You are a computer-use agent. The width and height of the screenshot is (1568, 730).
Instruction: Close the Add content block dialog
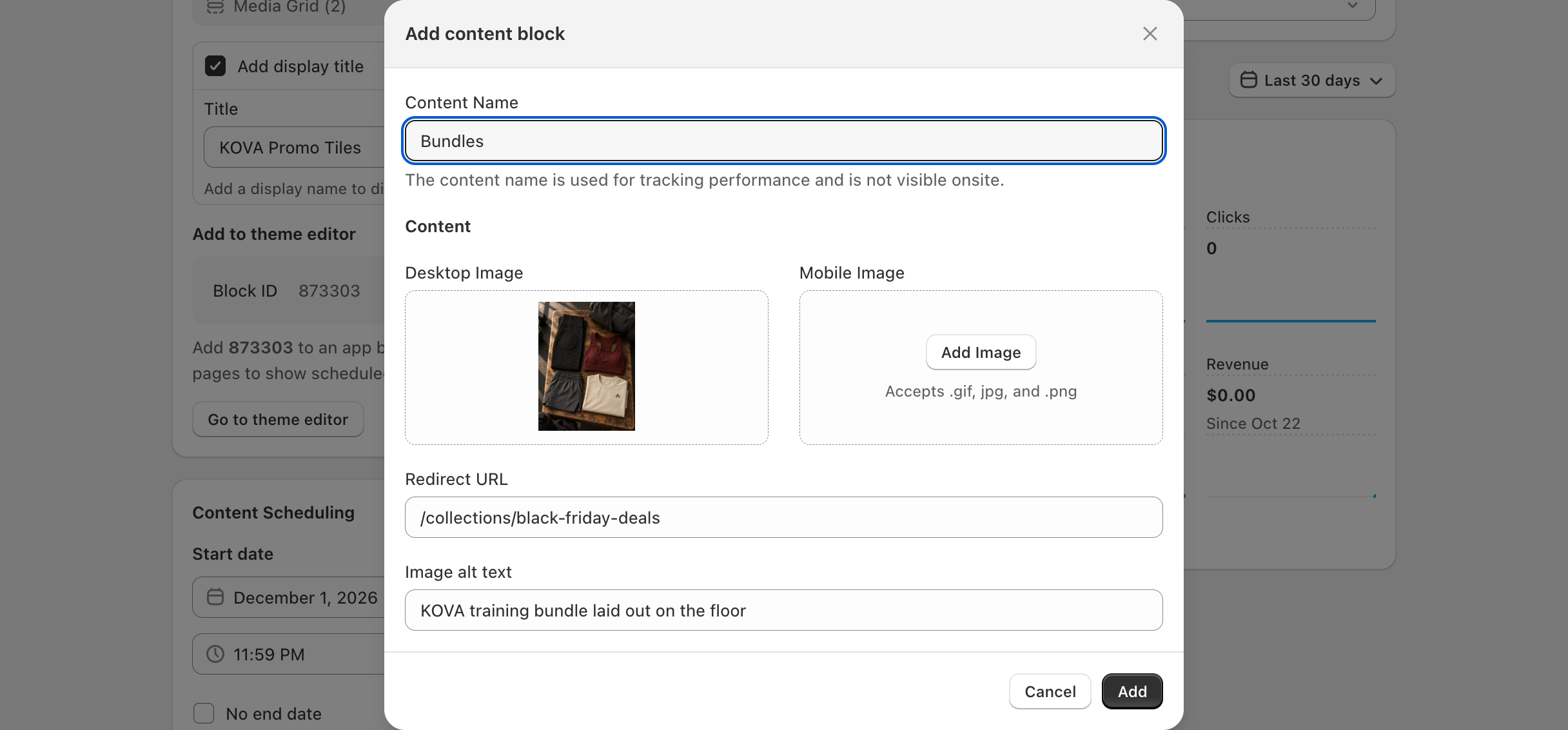point(1150,34)
